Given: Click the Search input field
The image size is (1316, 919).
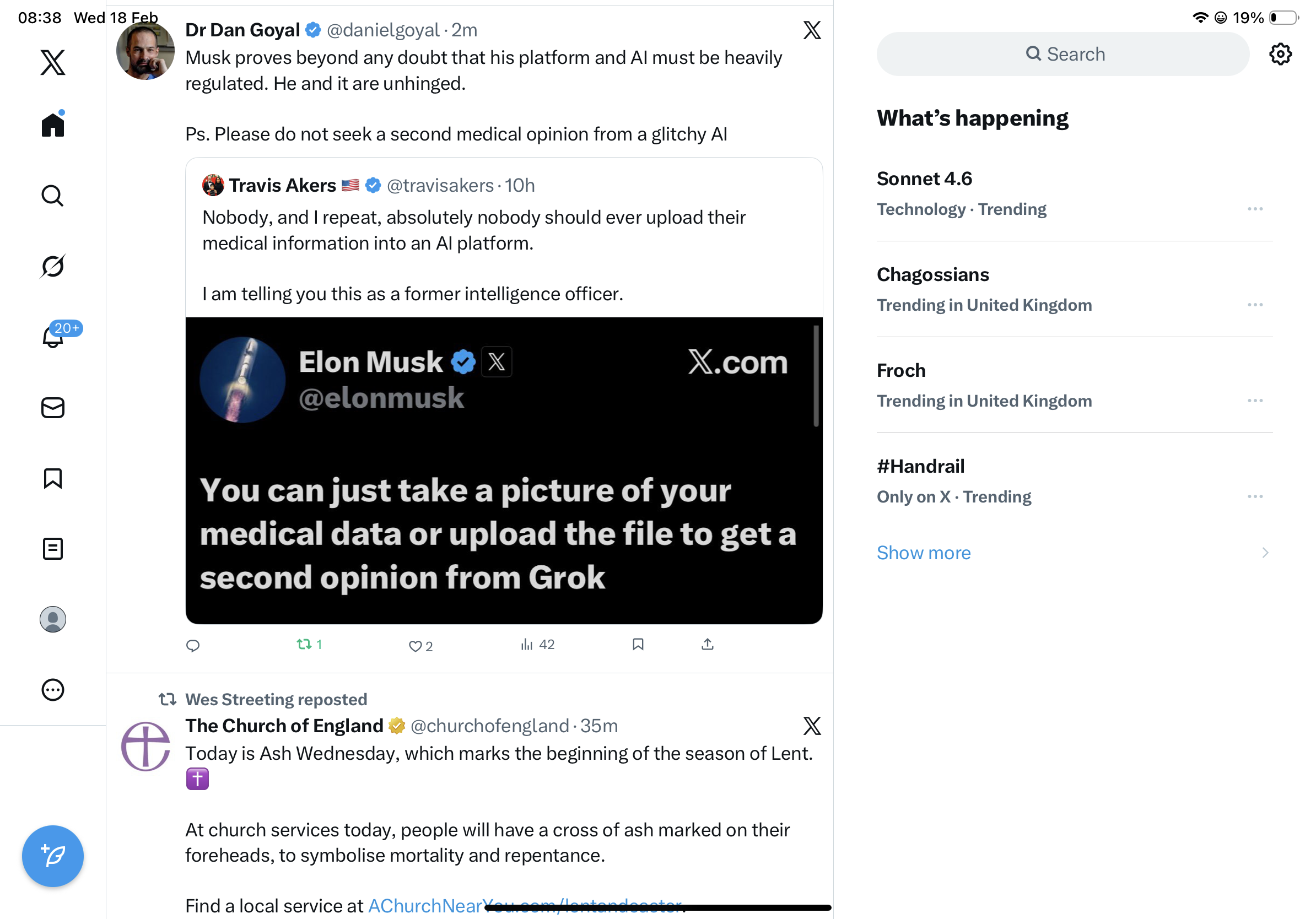Looking at the screenshot, I should (1062, 55).
